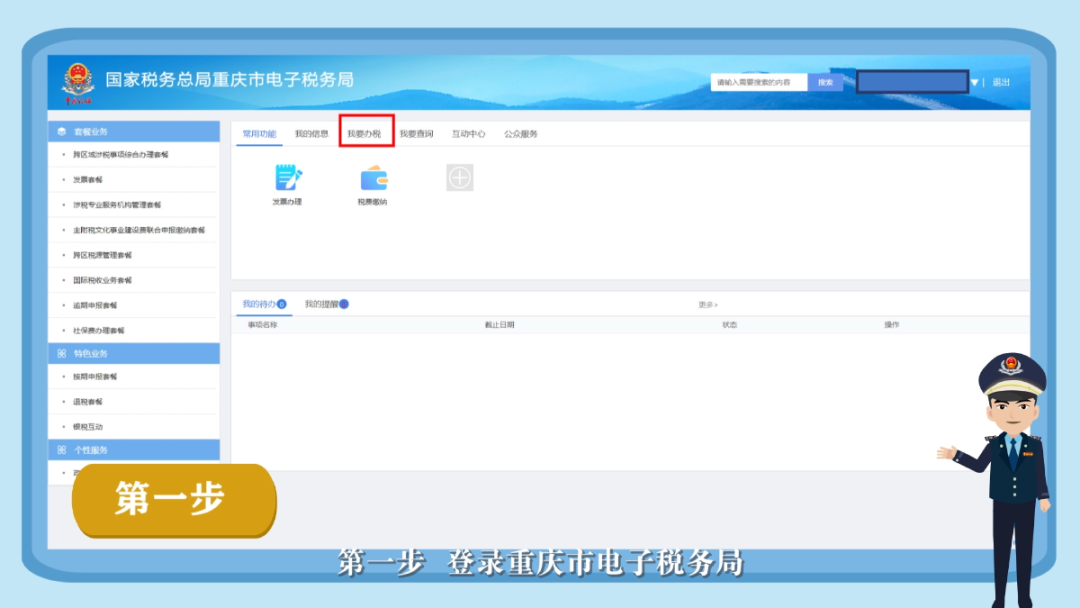The image size is (1080, 608).
Task: Click the 个性服务 section header icon
Action: pos(62,451)
